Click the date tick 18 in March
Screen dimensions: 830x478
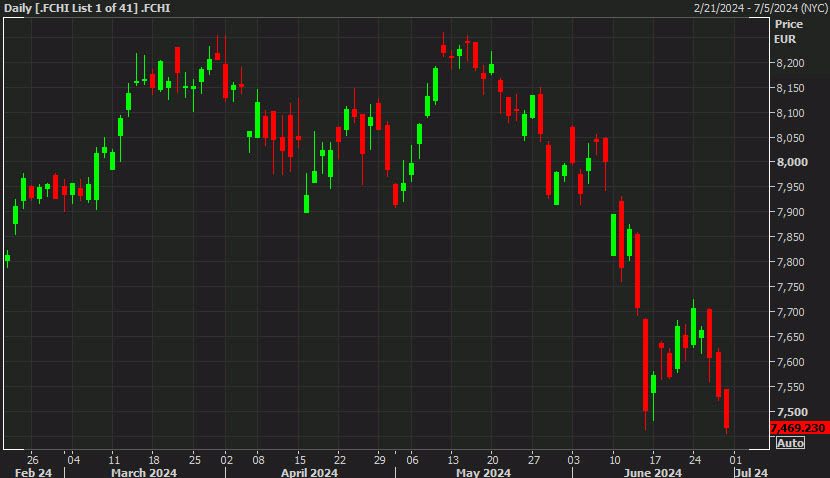pos(154,460)
